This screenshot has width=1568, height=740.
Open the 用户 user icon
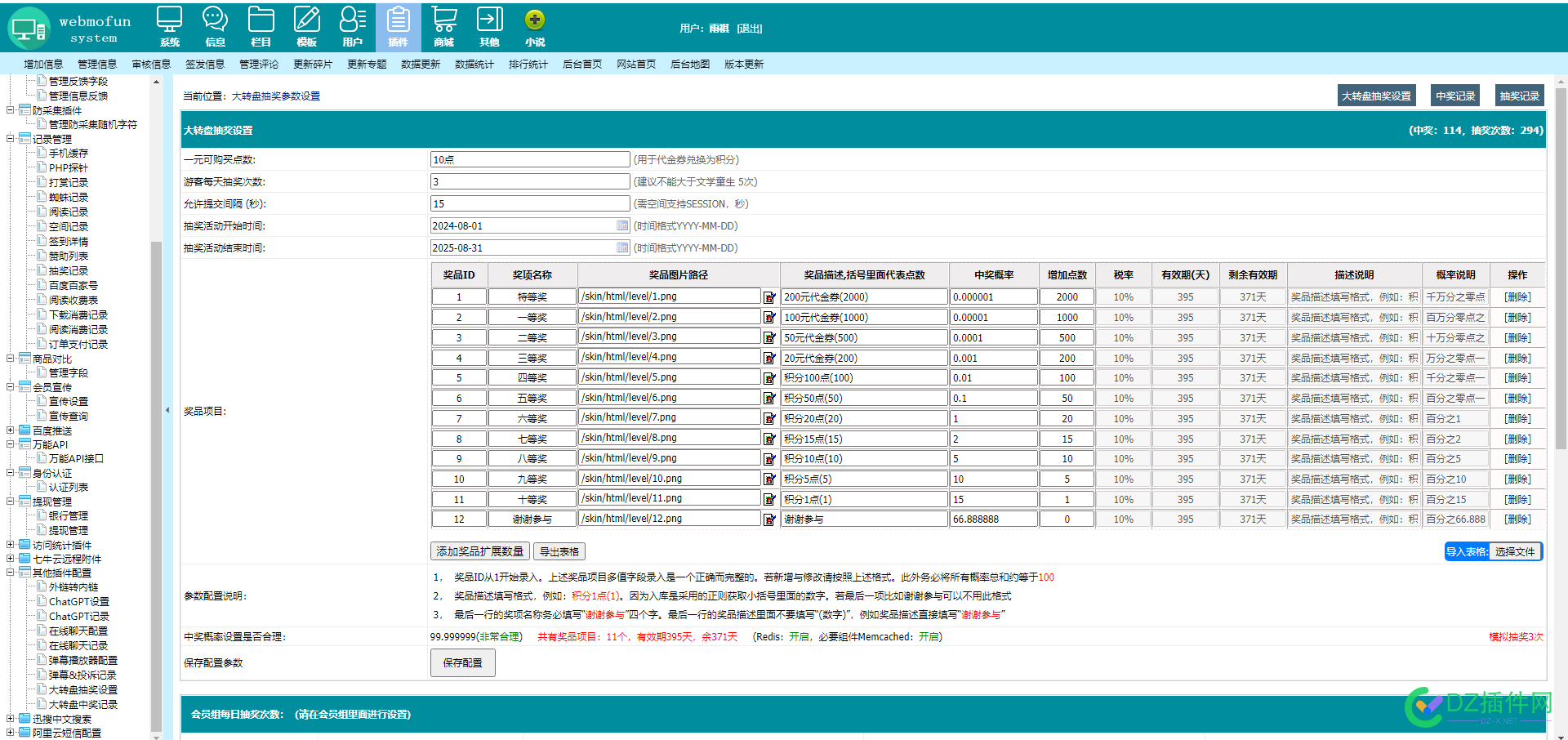coord(353,27)
